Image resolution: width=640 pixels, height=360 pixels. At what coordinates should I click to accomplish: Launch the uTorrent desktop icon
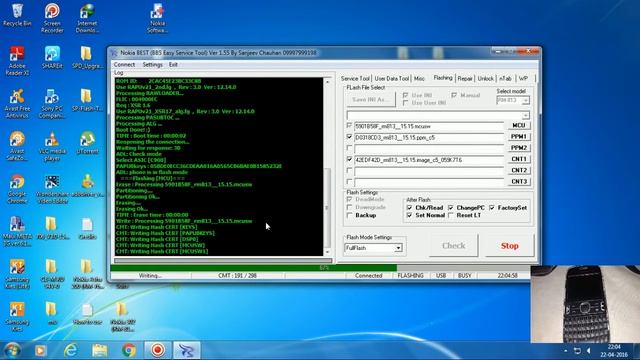point(87,142)
